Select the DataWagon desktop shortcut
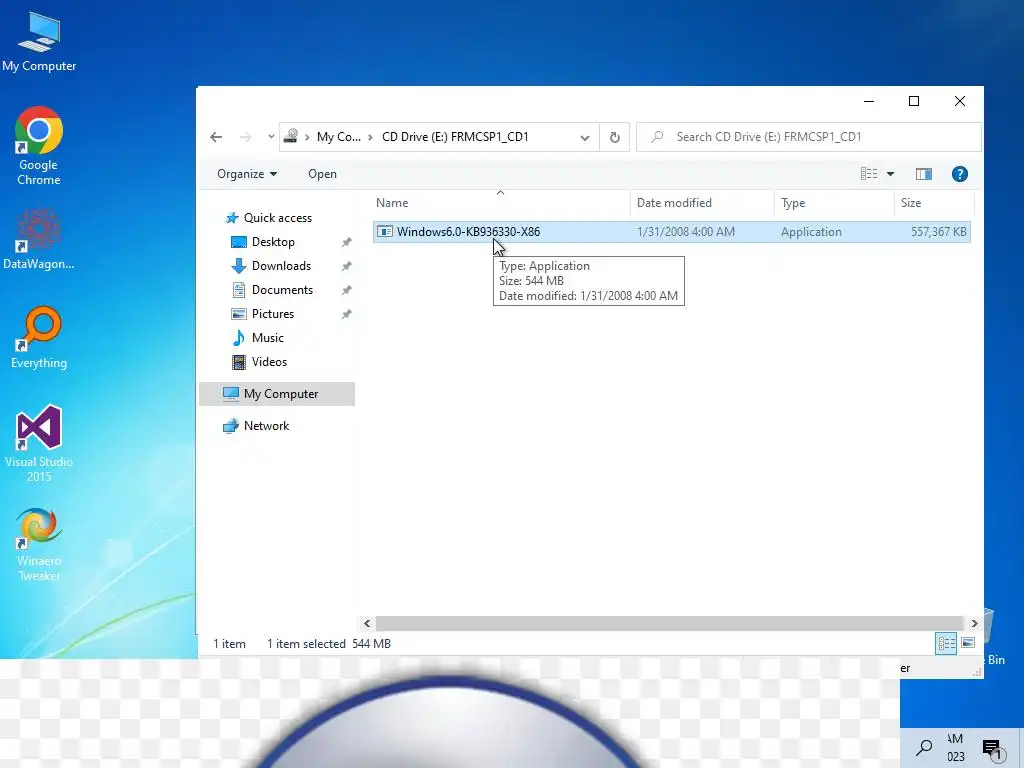The image size is (1024, 768). coord(39,240)
